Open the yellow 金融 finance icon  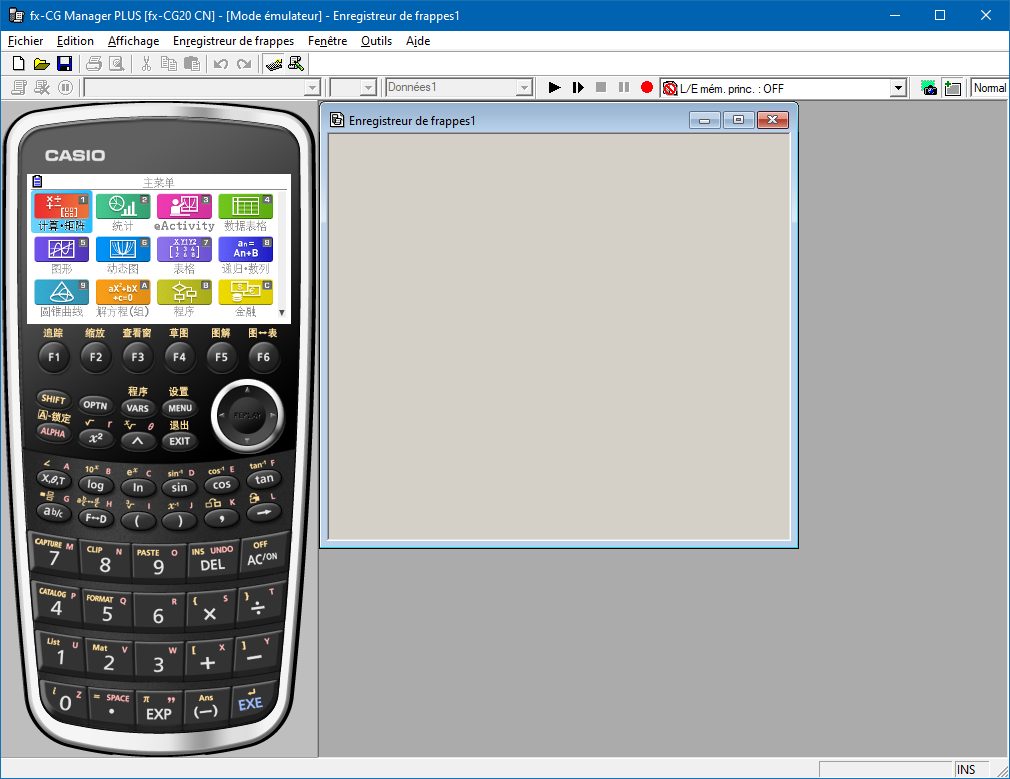(245, 298)
